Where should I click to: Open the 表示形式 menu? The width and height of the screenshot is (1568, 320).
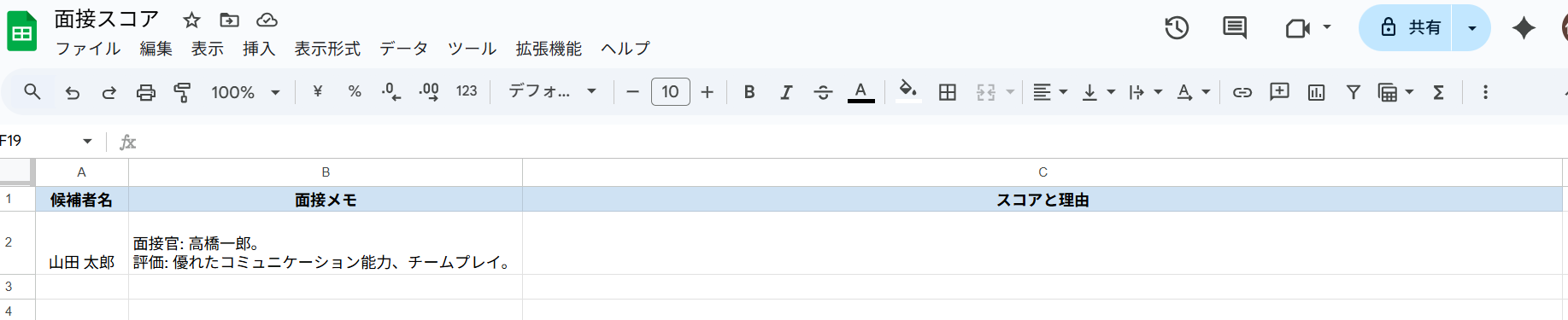327,49
